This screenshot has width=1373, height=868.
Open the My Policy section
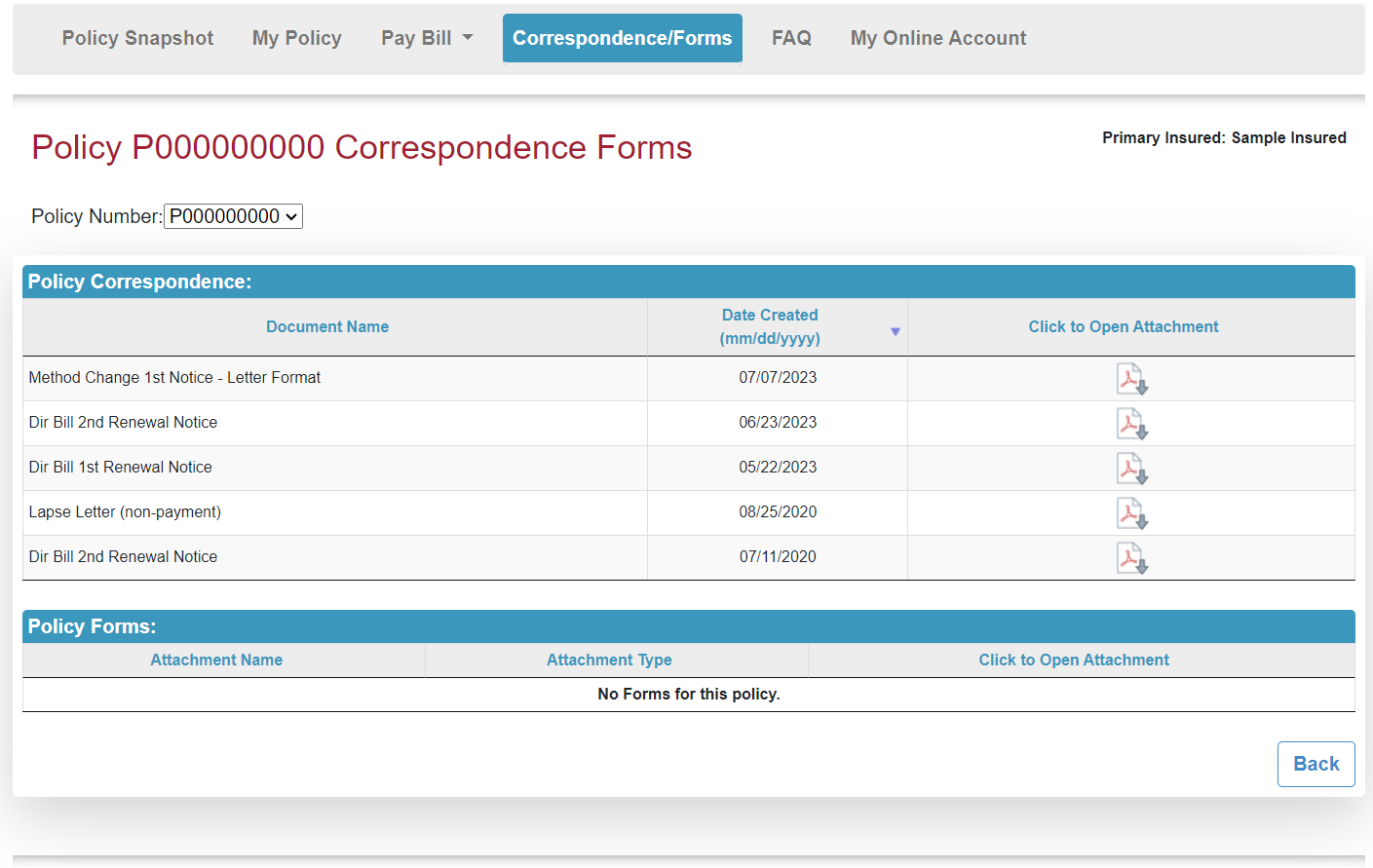[296, 37]
